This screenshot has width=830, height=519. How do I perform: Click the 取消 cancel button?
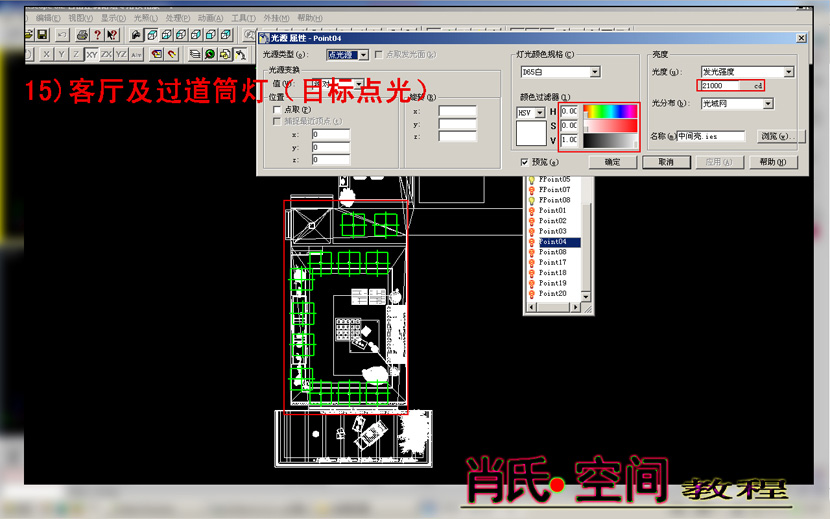[666, 162]
